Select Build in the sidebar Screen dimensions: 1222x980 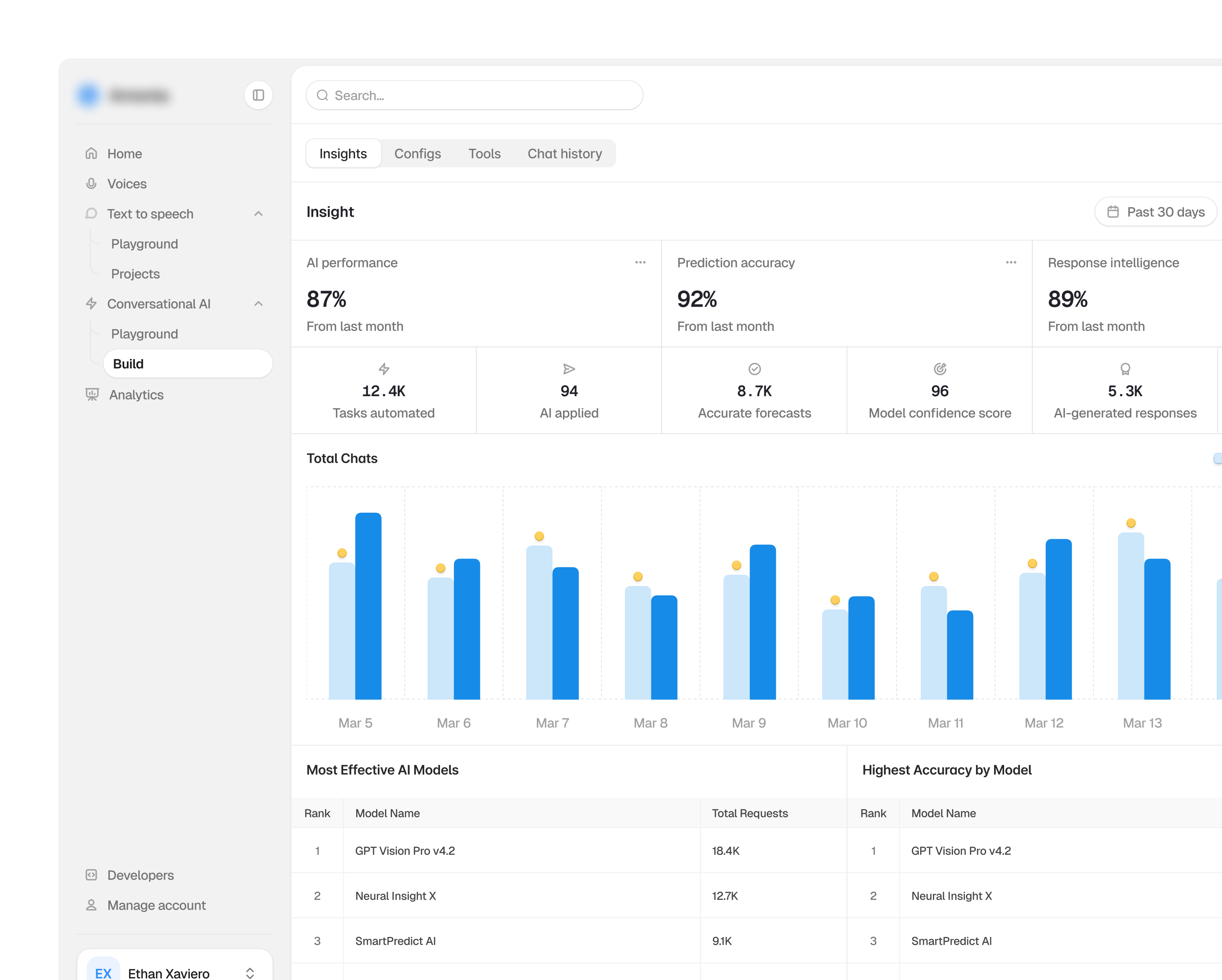point(188,364)
